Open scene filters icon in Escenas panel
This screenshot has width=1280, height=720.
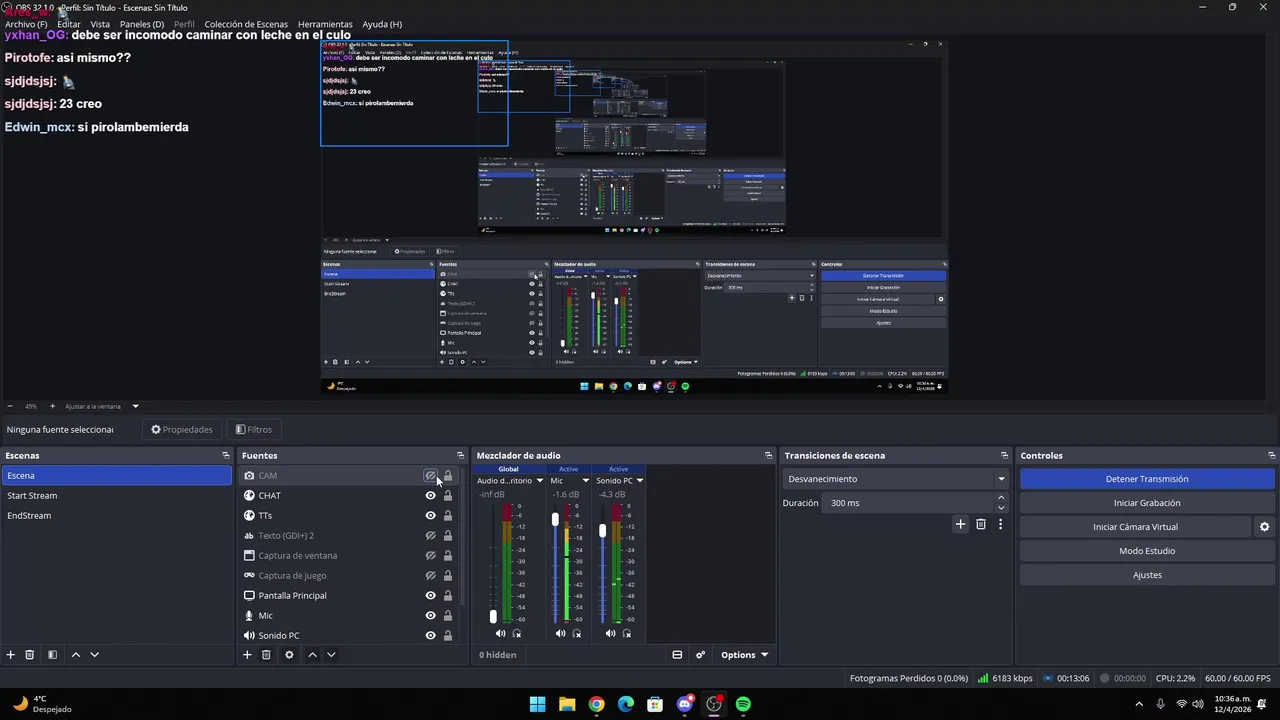pyautogui.click(x=52, y=655)
